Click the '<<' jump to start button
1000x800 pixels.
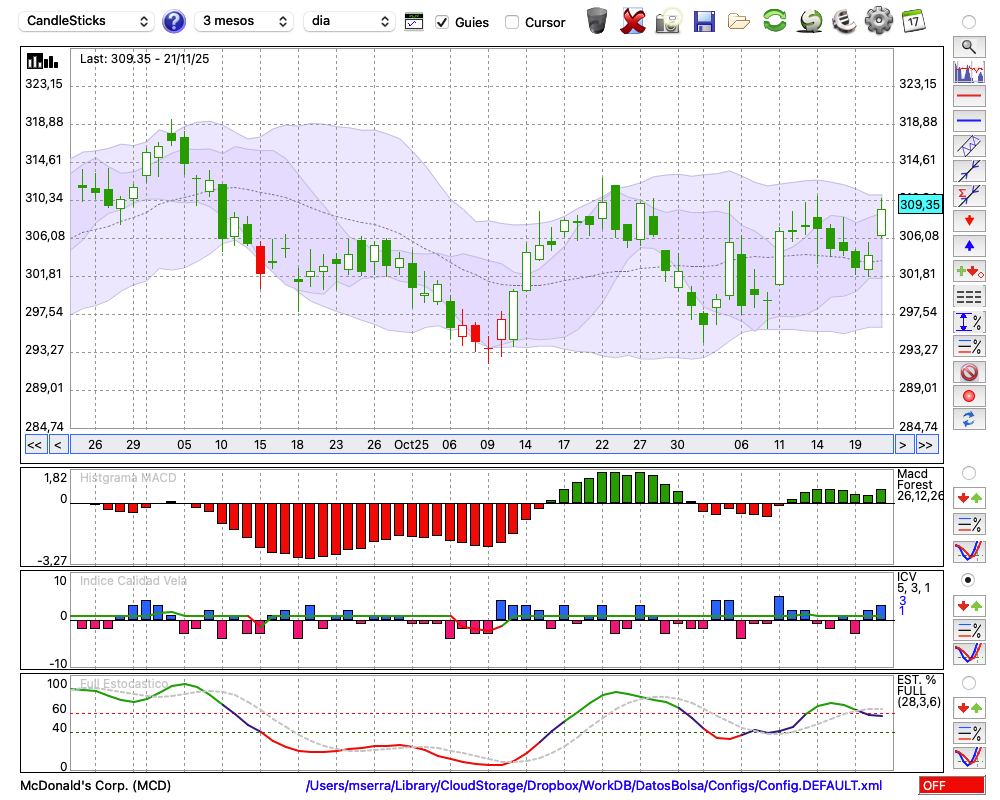[34, 444]
